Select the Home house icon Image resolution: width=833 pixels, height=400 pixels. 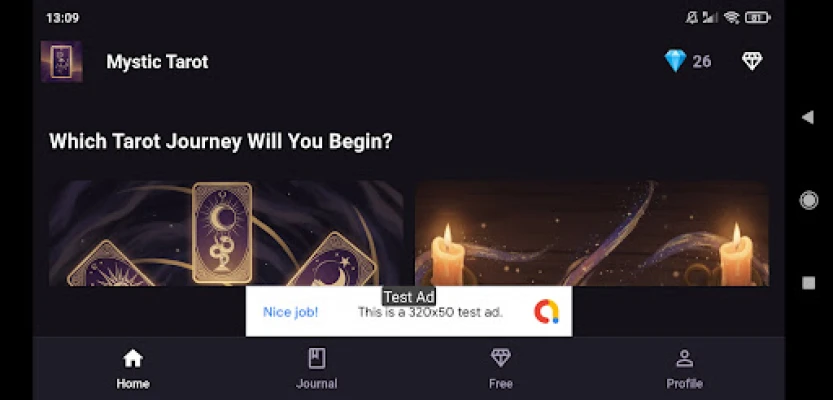tap(133, 359)
